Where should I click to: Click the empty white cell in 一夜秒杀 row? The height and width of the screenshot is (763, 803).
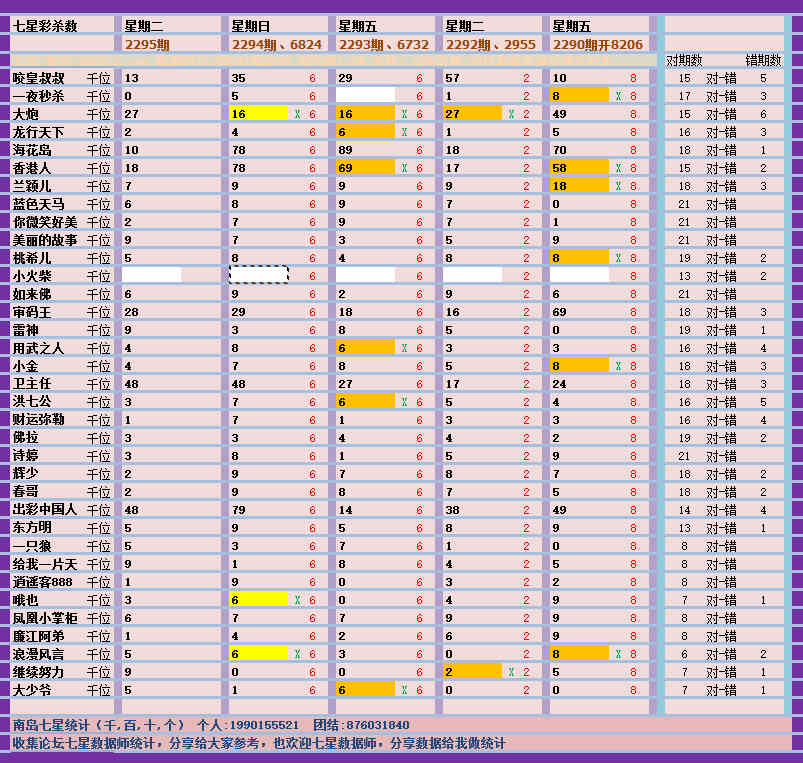click(x=365, y=95)
